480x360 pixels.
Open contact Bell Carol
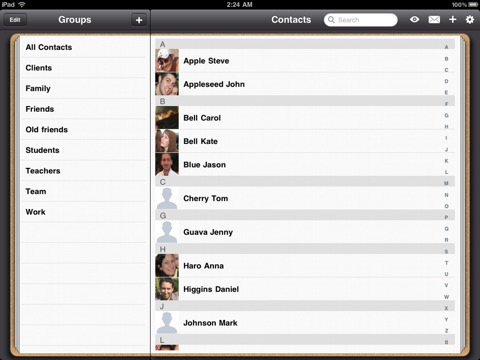click(x=305, y=118)
